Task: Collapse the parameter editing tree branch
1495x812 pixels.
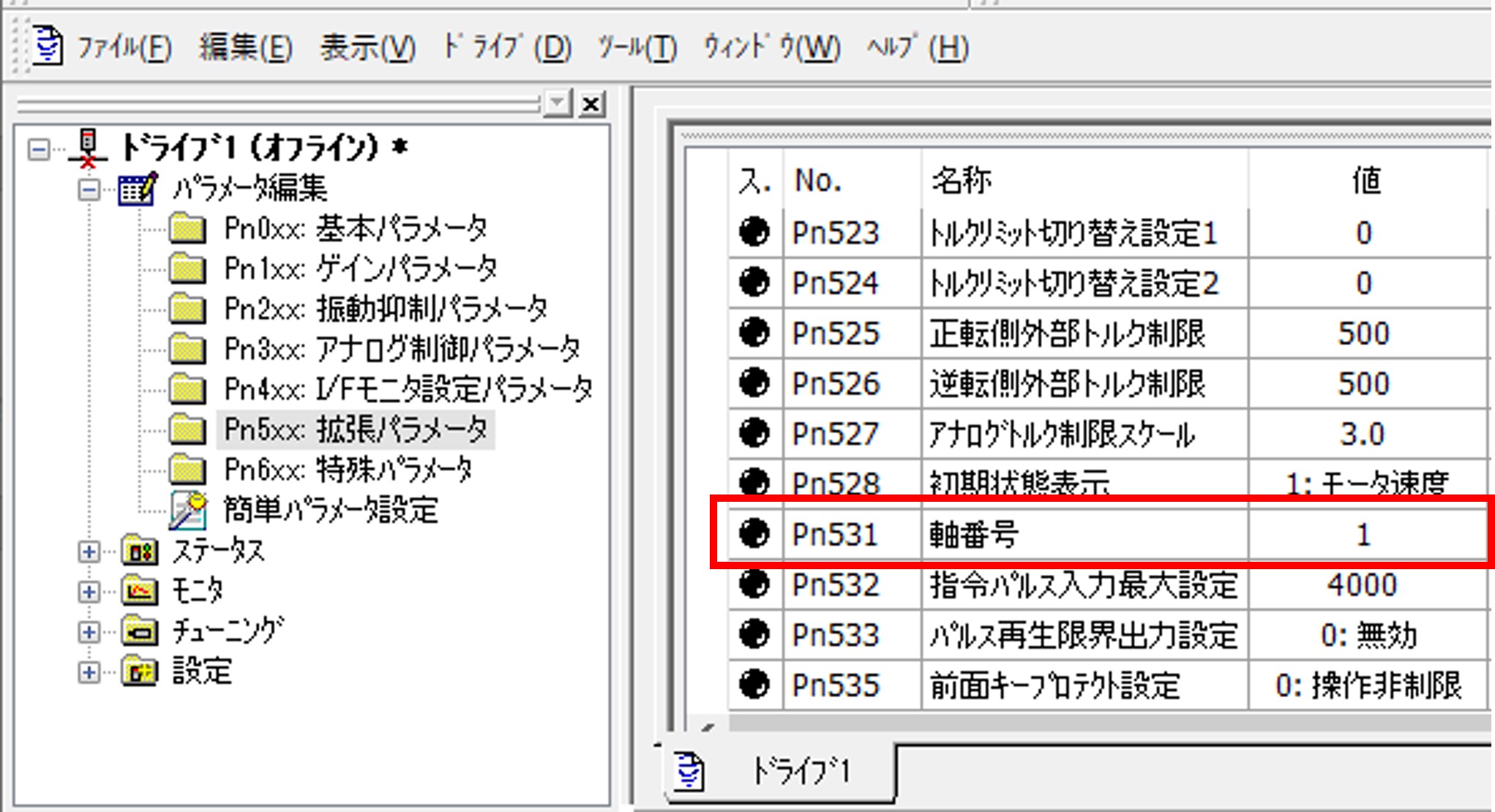Action: coord(89,190)
